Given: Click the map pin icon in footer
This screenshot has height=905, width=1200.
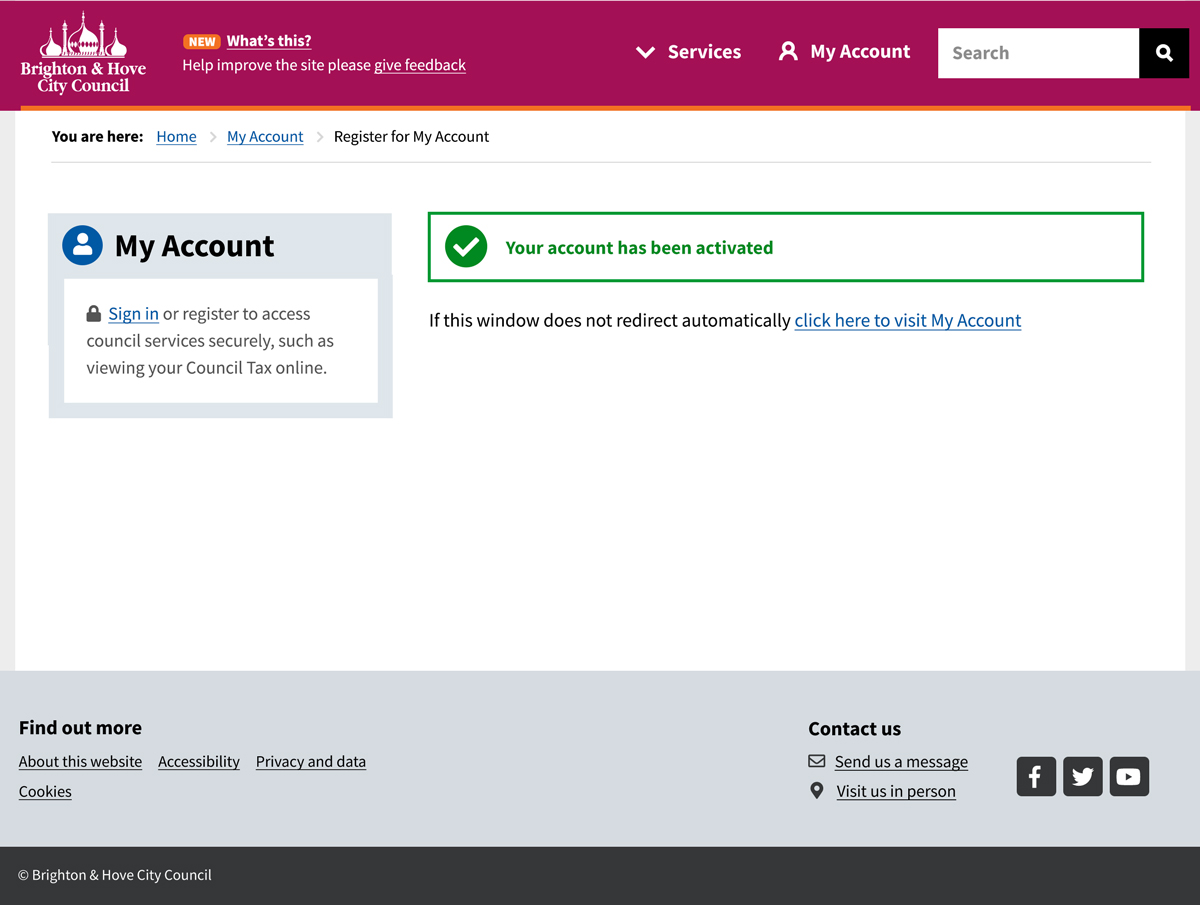Looking at the screenshot, I should click(817, 791).
